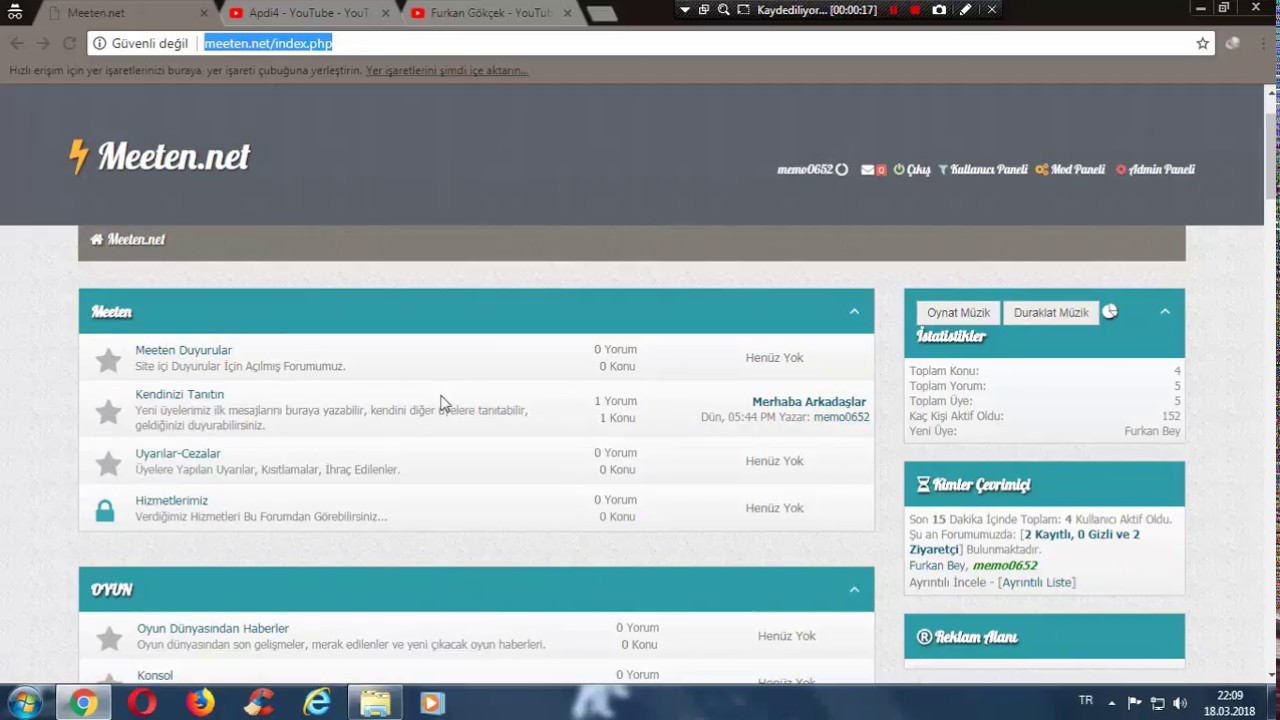The image size is (1280, 720).
Task: Close the Furkan Gökçek YouTube tab
Action: (x=567, y=13)
